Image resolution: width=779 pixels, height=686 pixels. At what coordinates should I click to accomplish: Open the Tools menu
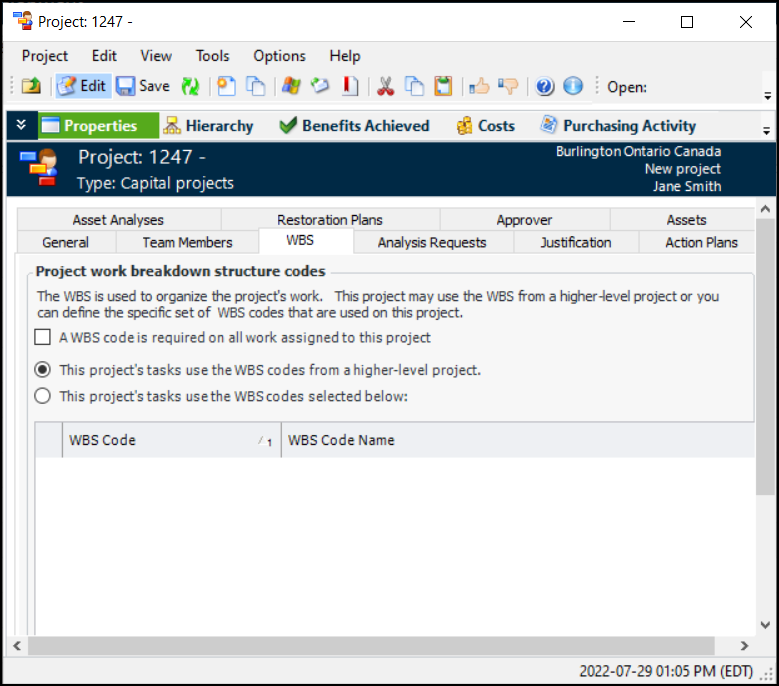tap(212, 56)
